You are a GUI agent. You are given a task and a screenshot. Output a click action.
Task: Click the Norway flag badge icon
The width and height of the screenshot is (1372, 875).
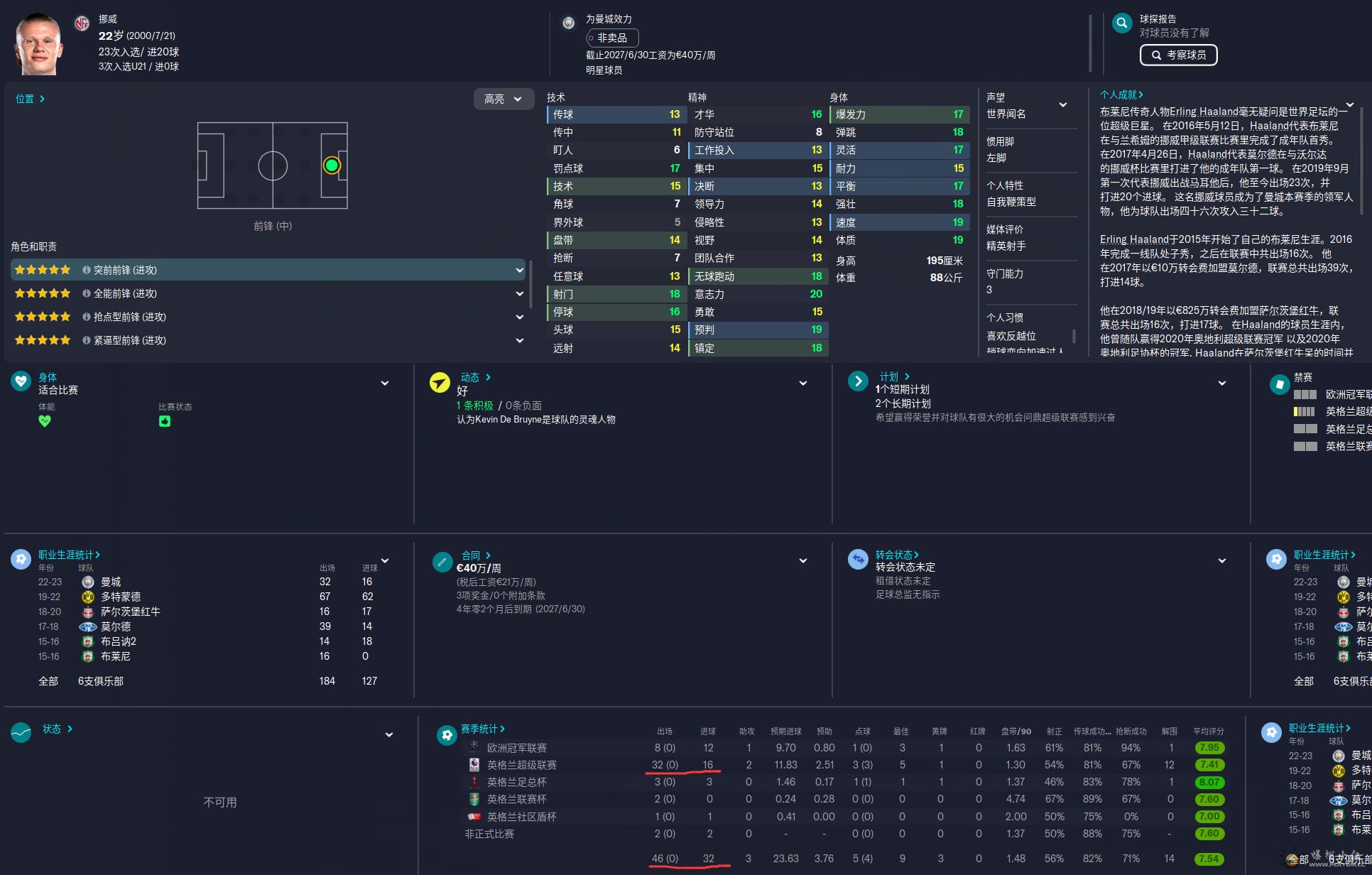(x=82, y=23)
